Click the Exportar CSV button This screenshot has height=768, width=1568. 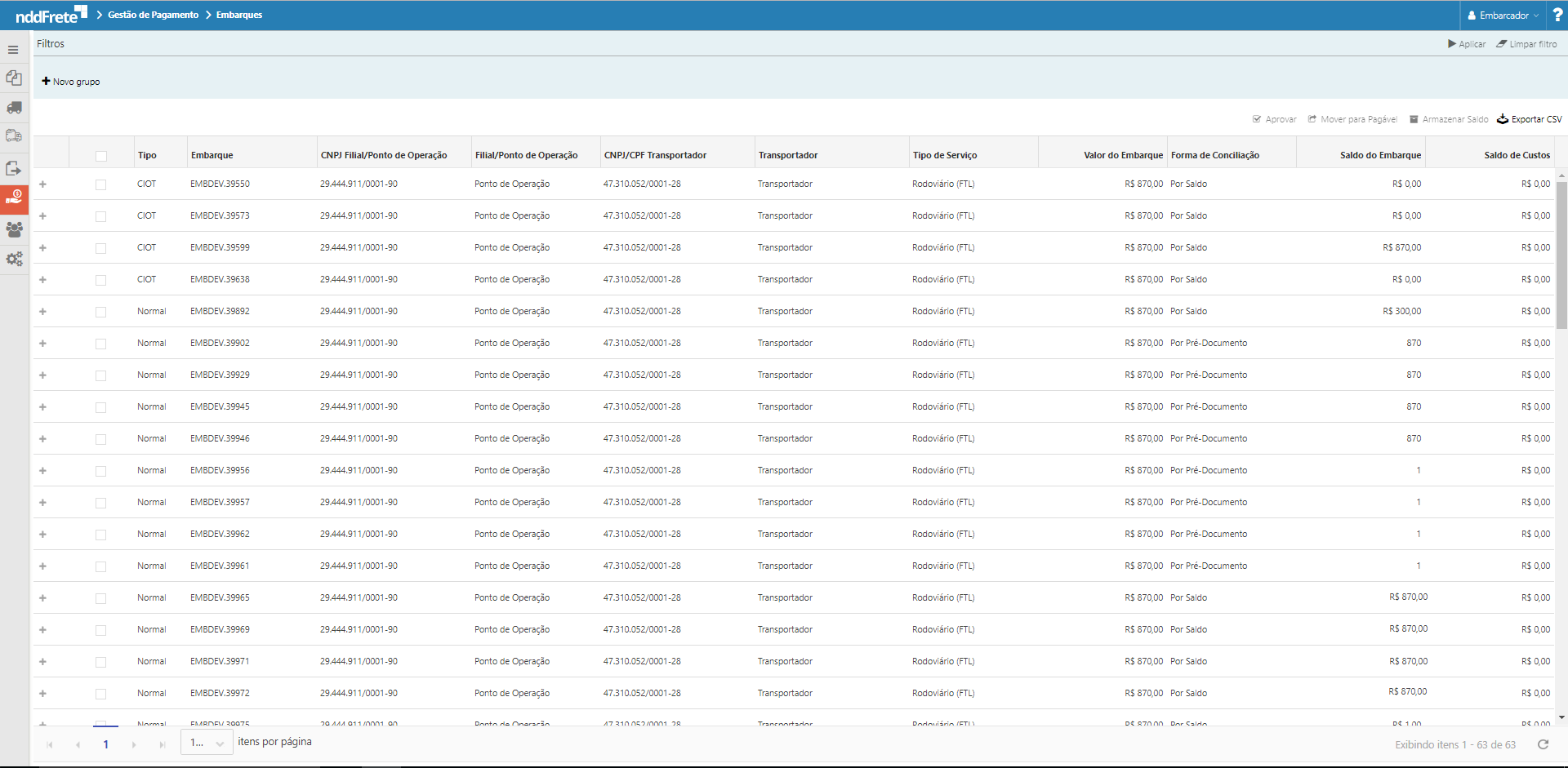pyautogui.click(x=1529, y=119)
